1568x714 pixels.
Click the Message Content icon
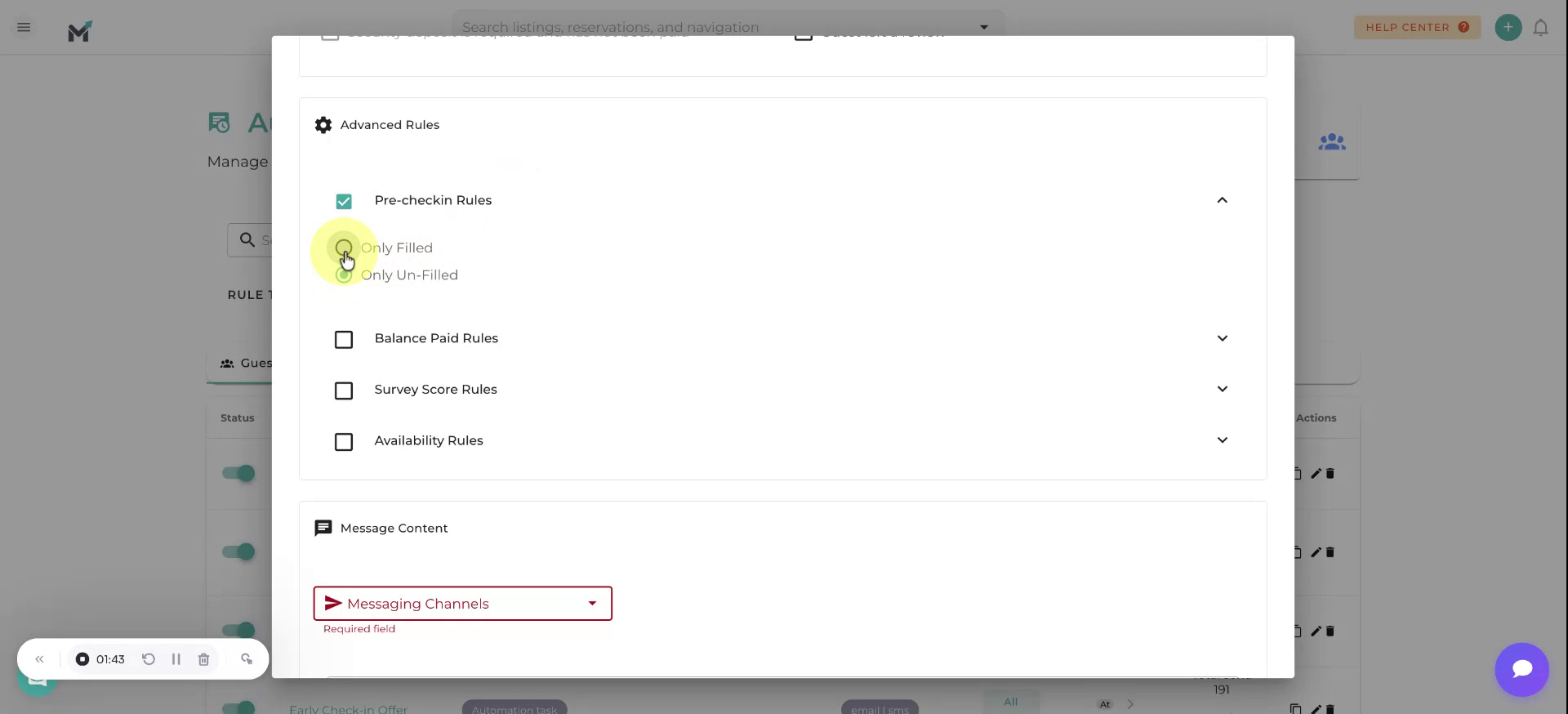(323, 529)
